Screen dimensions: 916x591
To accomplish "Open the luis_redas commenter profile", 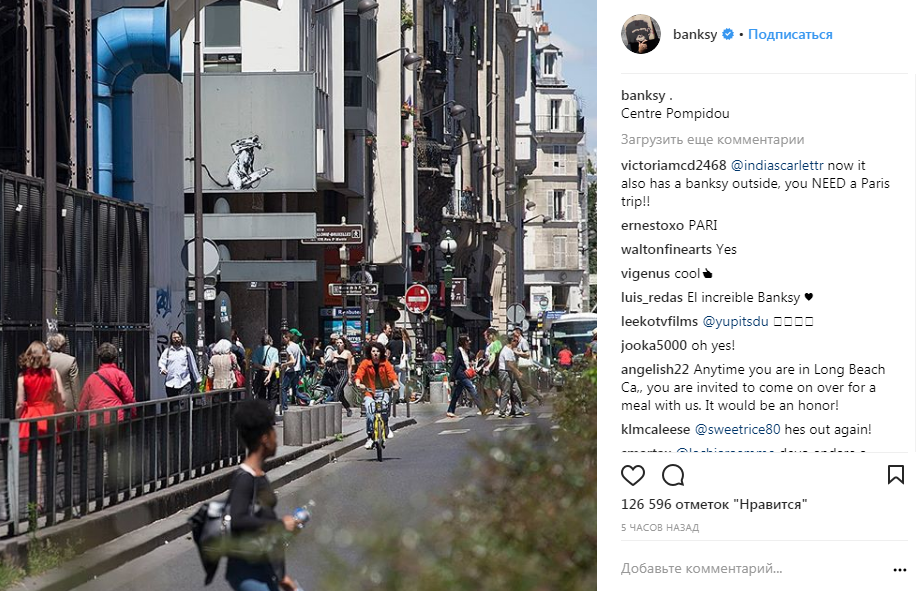I will point(651,297).
